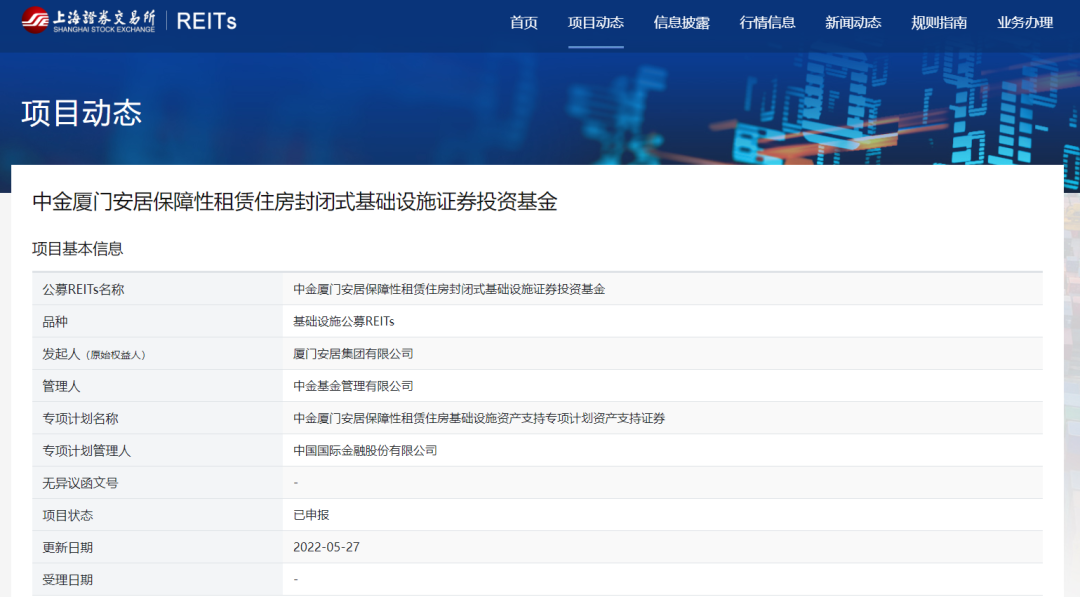Click the 受理日期 label
The image size is (1080, 597).
(68, 580)
